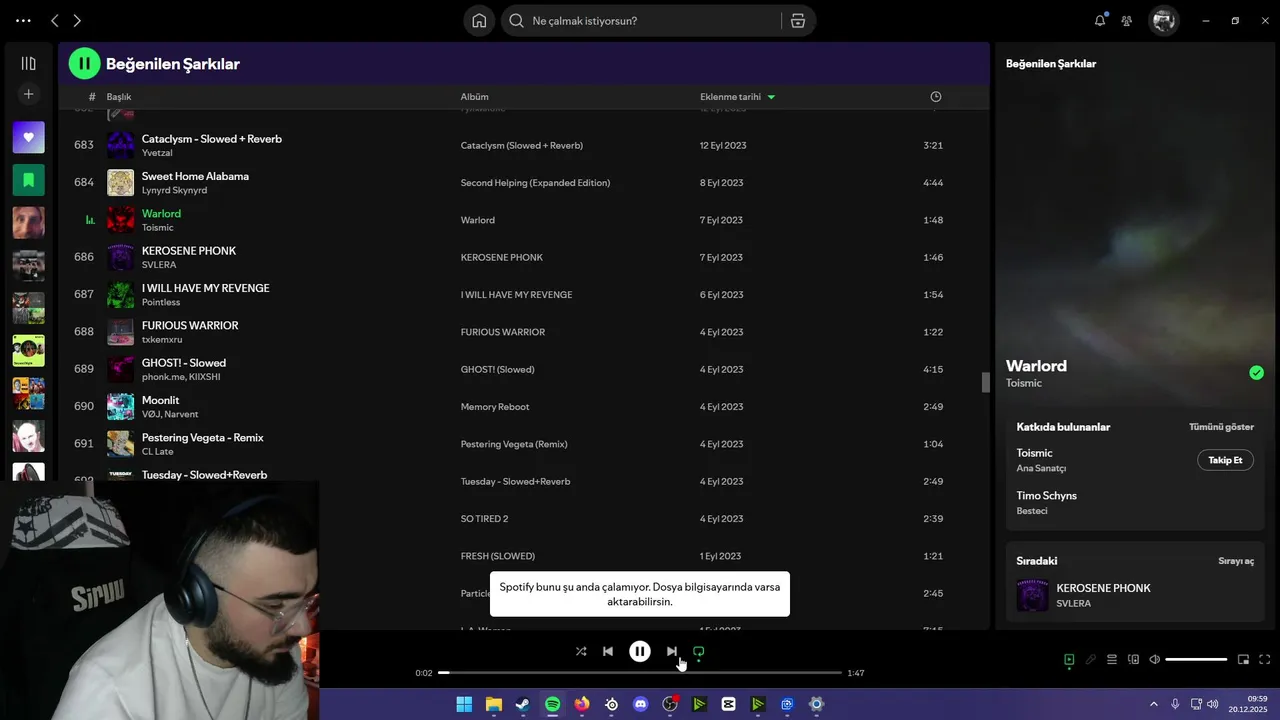Viewport: 1280px width, 720px height.
Task: Skip to next track
Action: (672, 651)
